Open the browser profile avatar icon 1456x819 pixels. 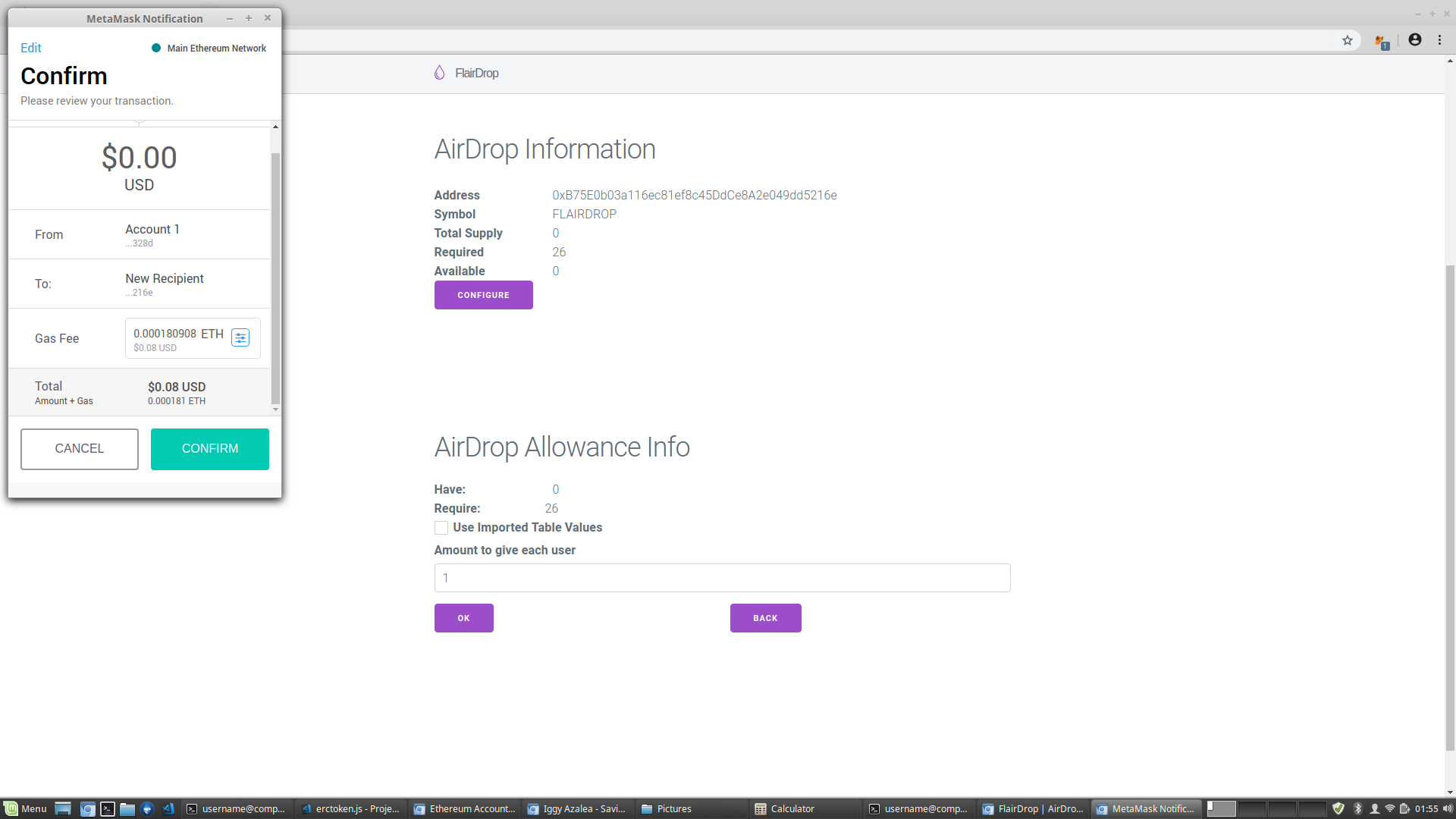pyautogui.click(x=1415, y=40)
